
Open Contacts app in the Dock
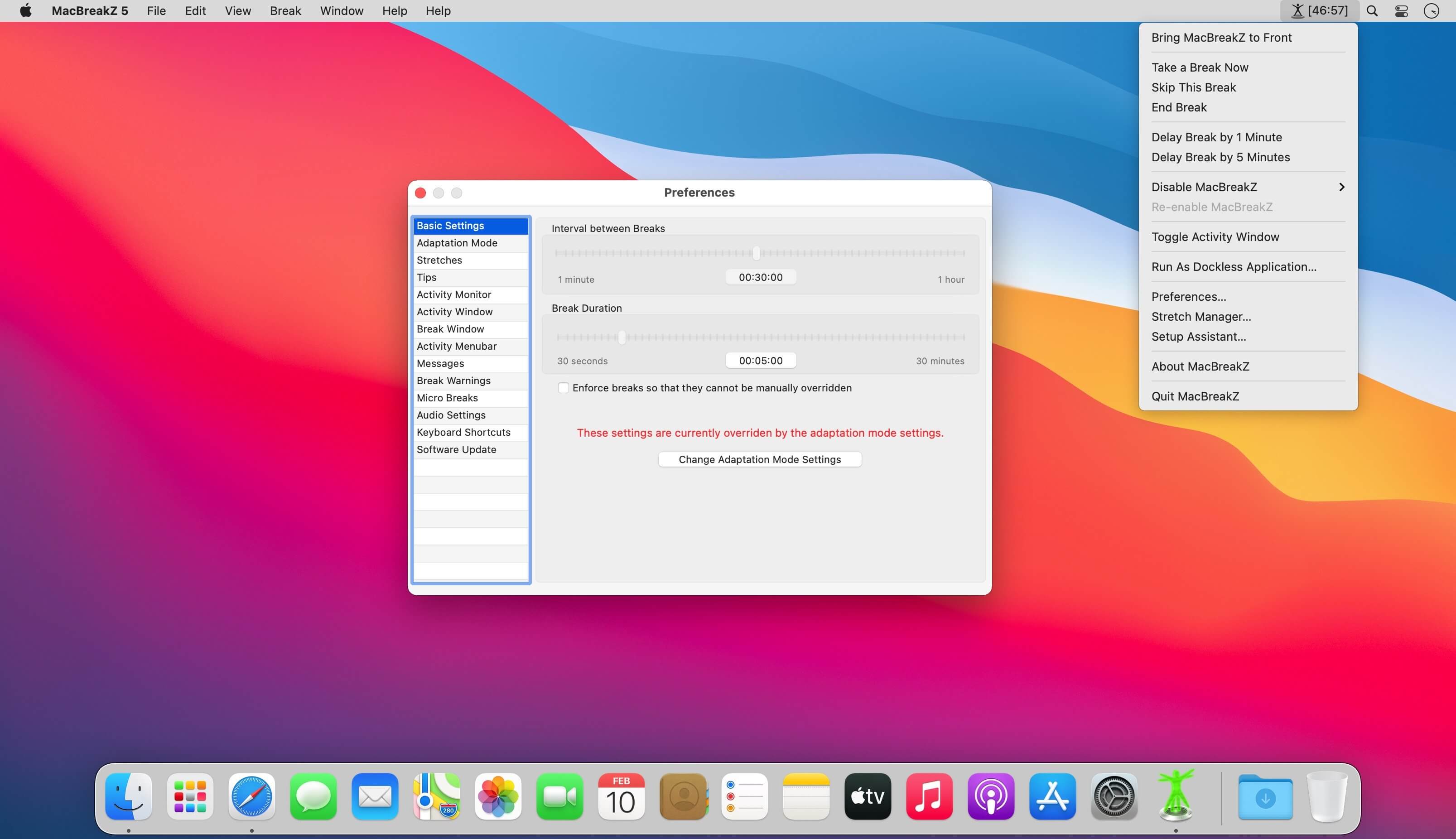pos(683,796)
